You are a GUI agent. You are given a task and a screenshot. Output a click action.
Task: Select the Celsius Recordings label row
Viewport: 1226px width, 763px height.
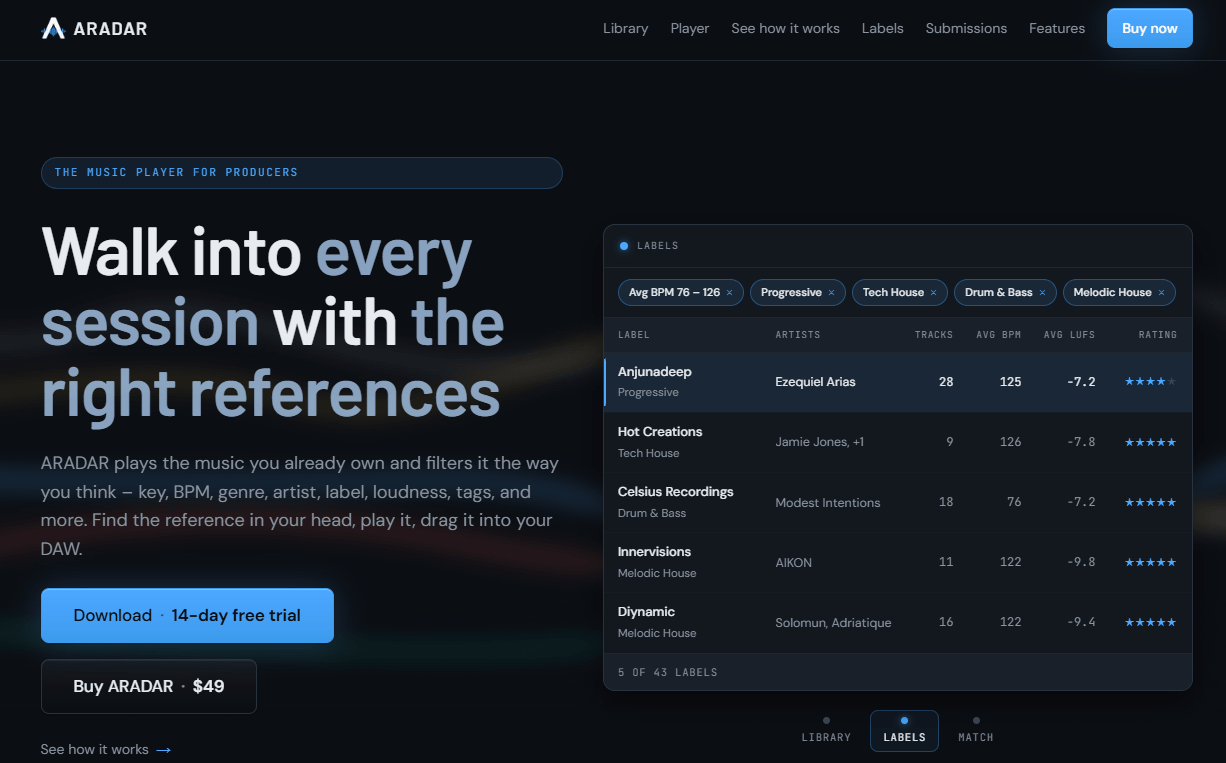898,502
